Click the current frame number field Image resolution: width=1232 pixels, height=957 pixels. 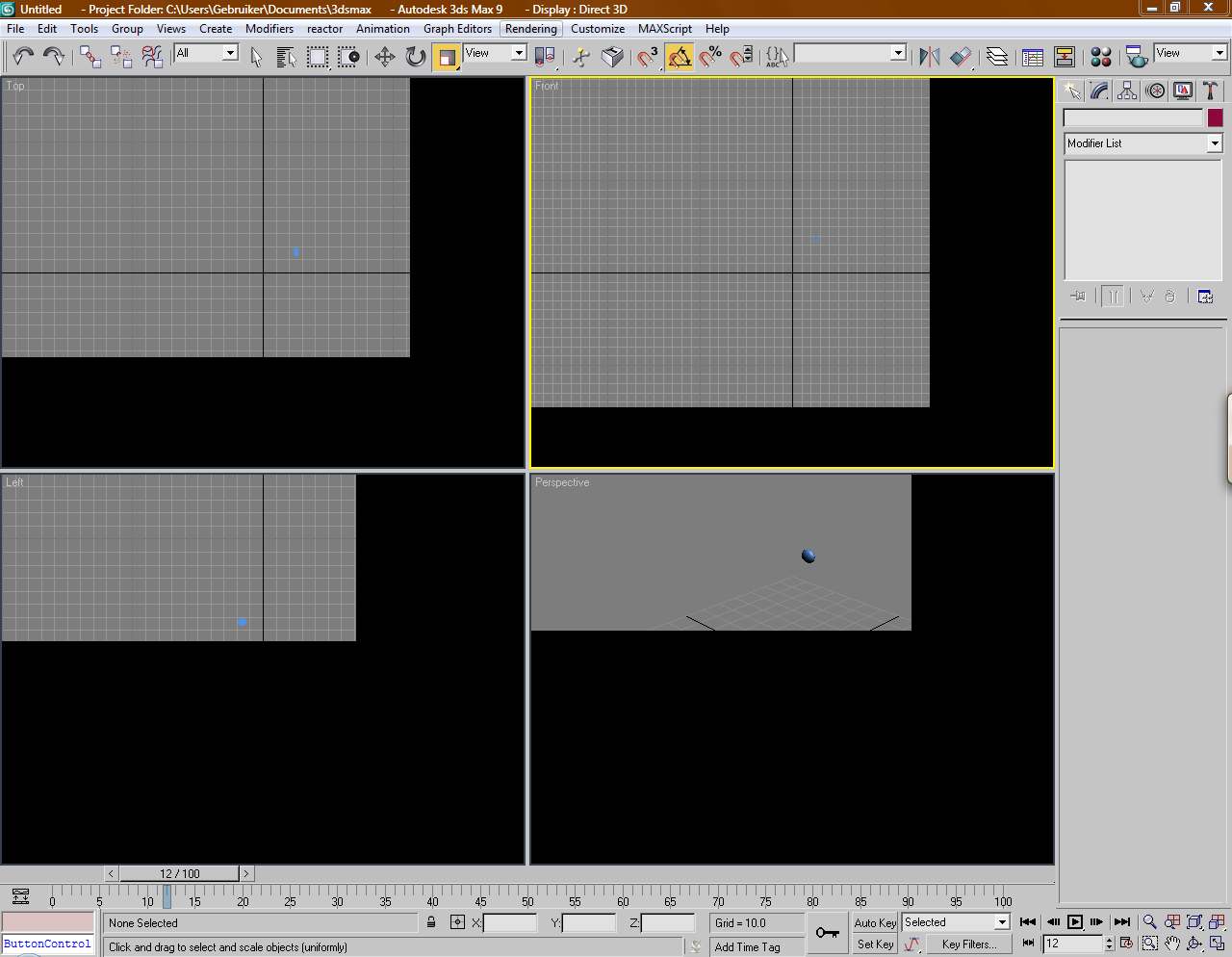[1072, 944]
